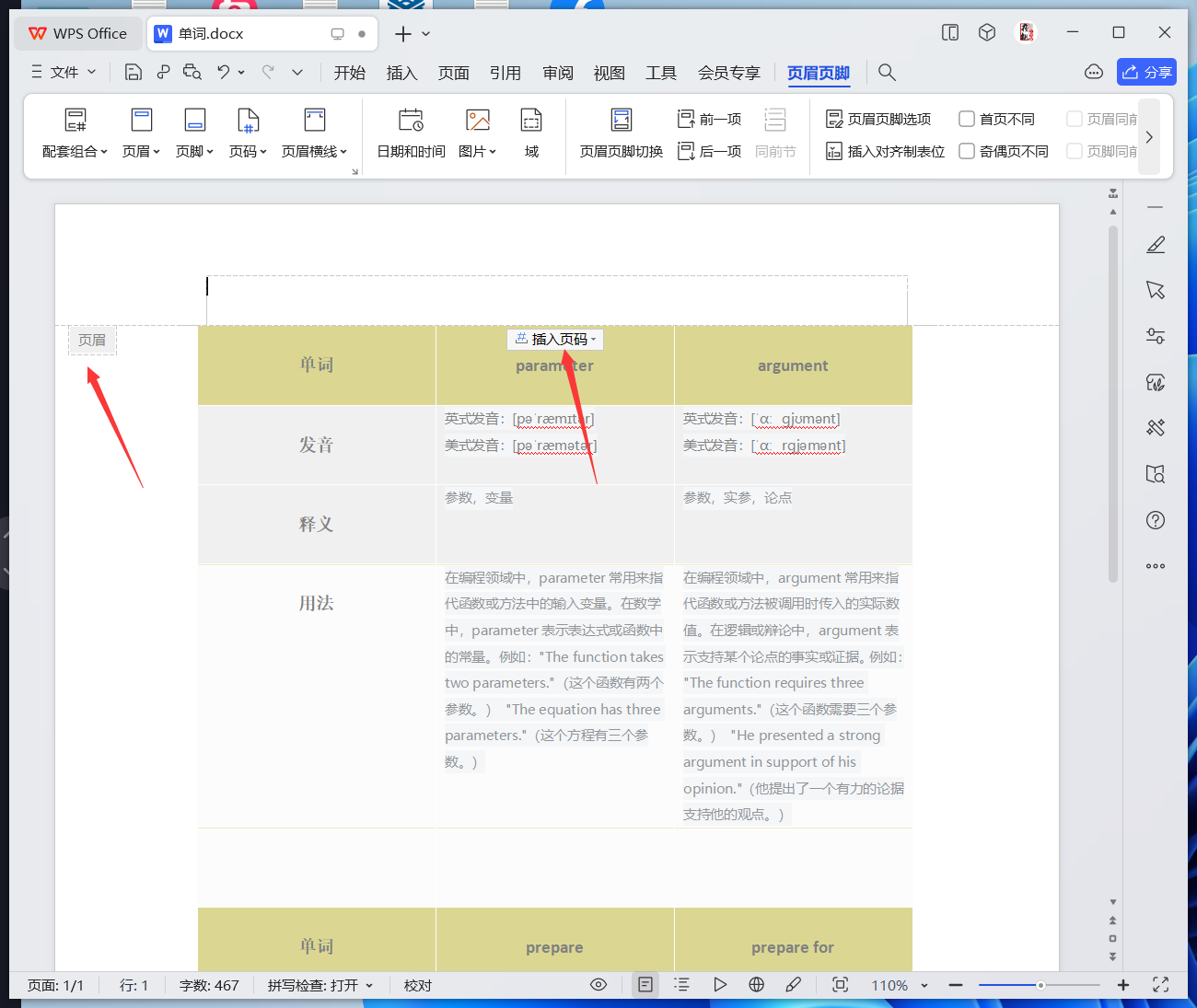
Task: Click the Redo arrow icon
Action: 268,72
